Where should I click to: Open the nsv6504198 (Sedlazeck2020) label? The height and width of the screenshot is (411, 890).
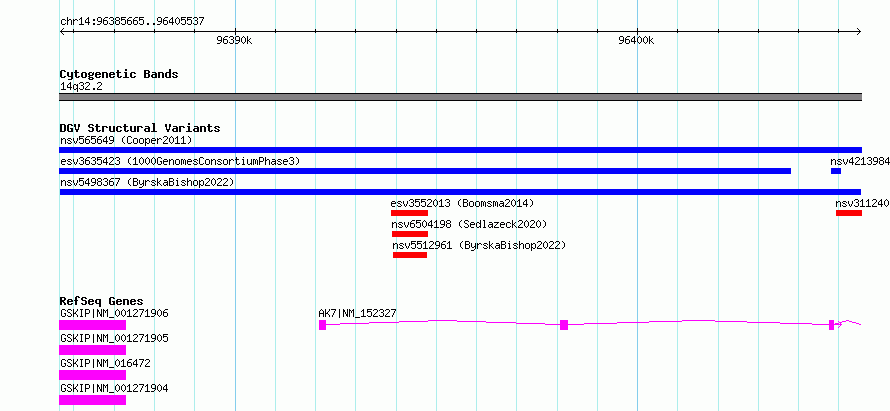click(x=469, y=224)
